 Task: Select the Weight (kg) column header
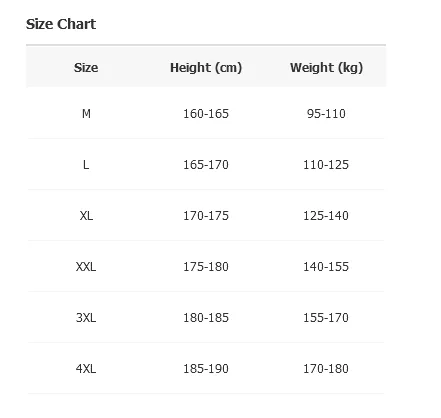(326, 68)
